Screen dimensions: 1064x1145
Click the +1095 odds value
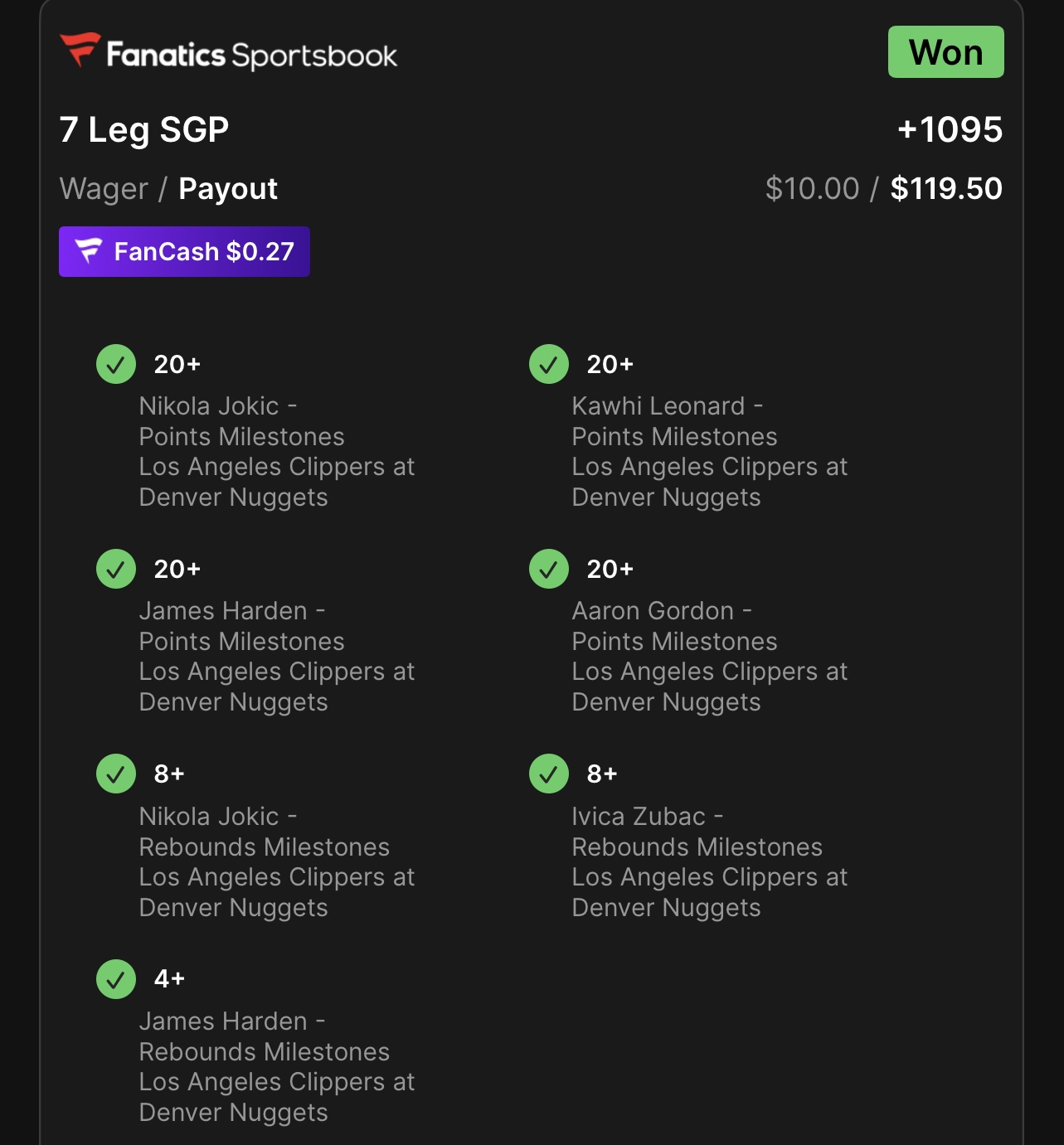(950, 130)
